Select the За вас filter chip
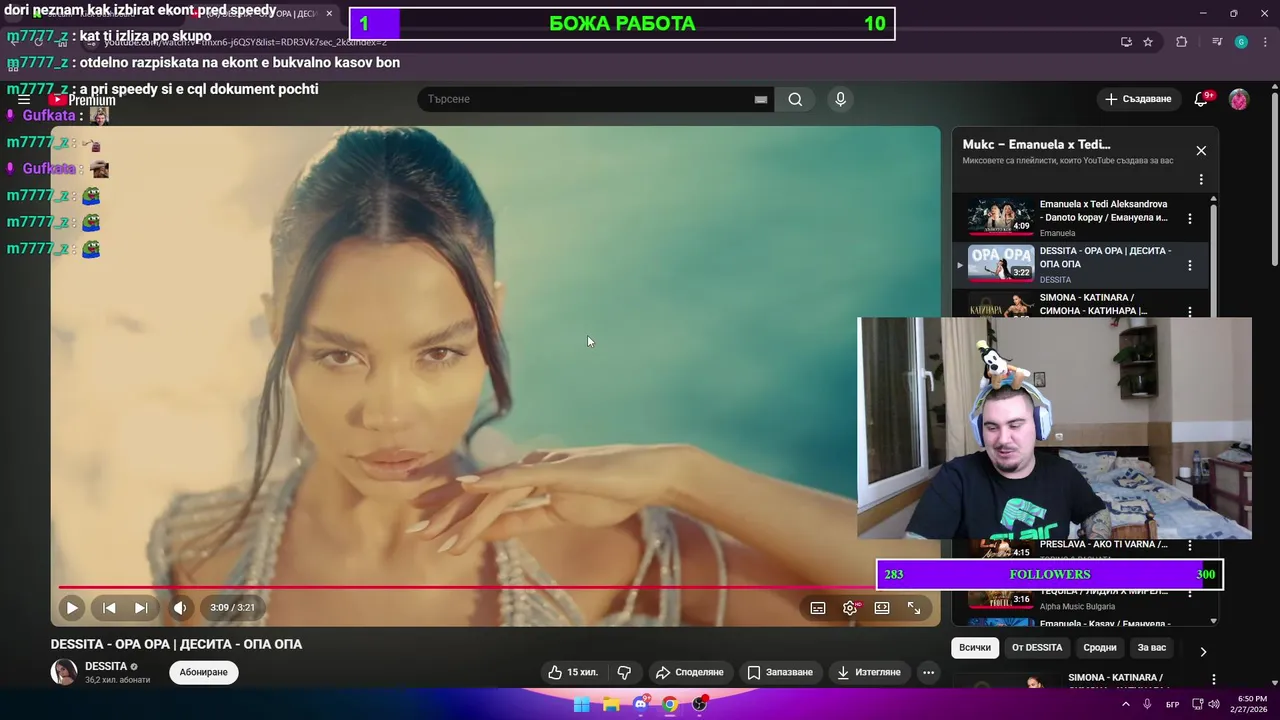The image size is (1280, 720). pyautogui.click(x=1152, y=648)
